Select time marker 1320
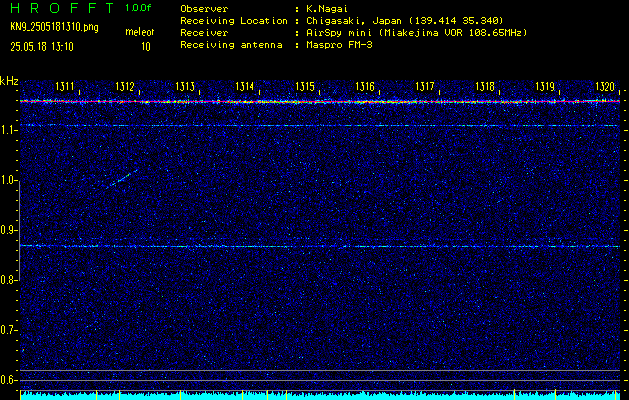This screenshot has height=400, width=629. pyautogui.click(x=605, y=86)
